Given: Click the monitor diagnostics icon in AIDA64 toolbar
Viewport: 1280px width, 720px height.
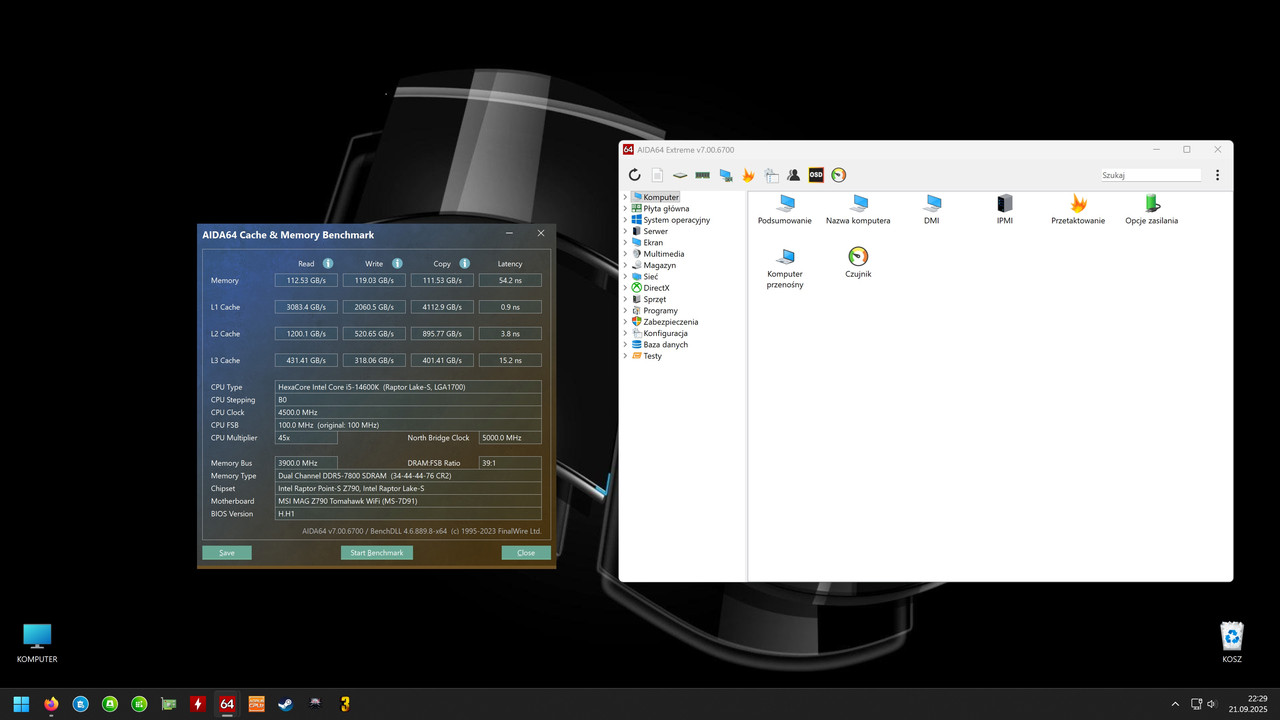Looking at the screenshot, I should pyautogui.click(x=726, y=175).
